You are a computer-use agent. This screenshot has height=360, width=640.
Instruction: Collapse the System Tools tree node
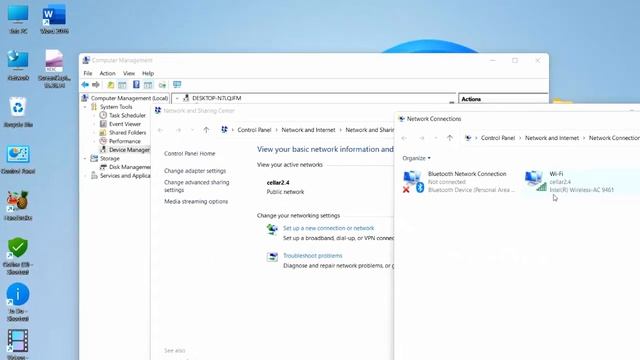click(85, 107)
